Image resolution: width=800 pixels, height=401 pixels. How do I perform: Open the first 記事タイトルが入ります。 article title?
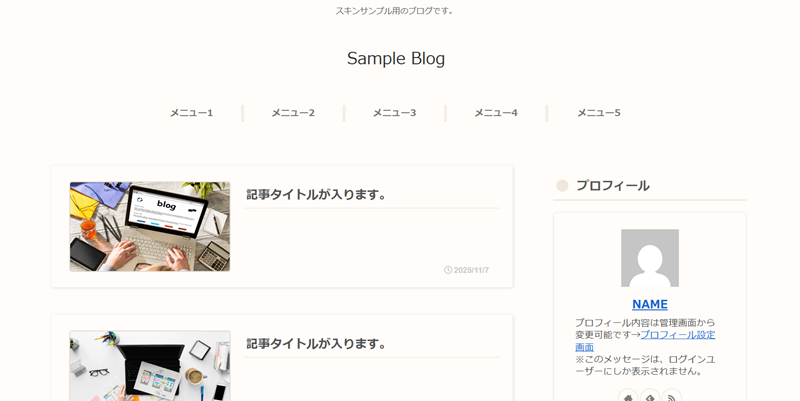(x=317, y=194)
